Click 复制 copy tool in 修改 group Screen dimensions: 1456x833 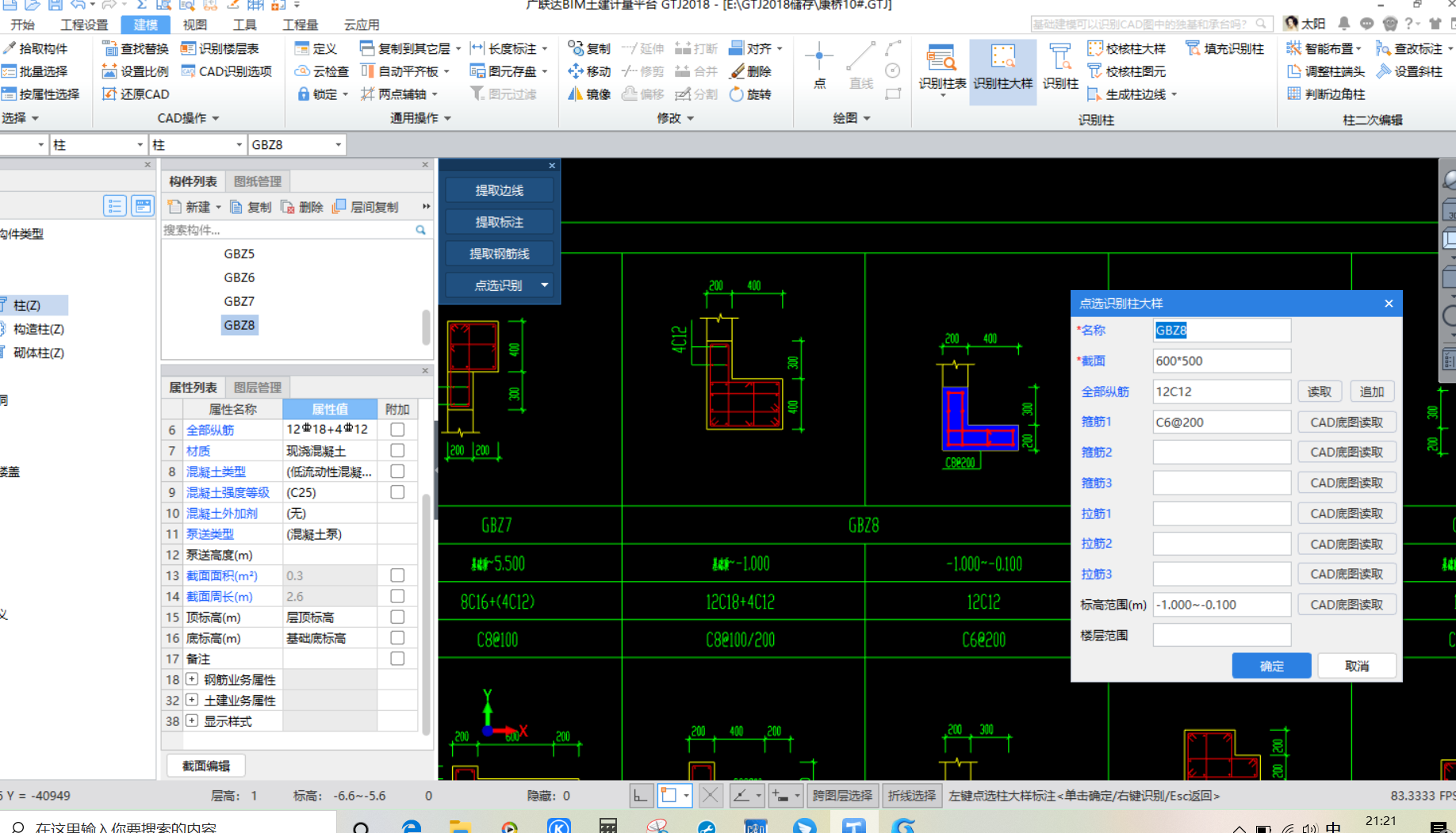click(589, 48)
